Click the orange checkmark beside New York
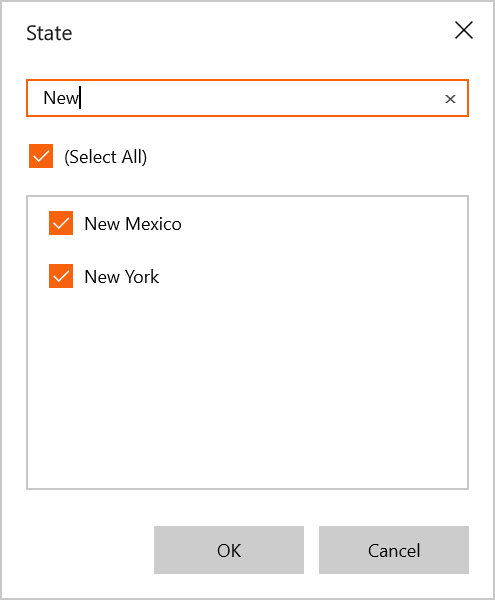 click(61, 276)
